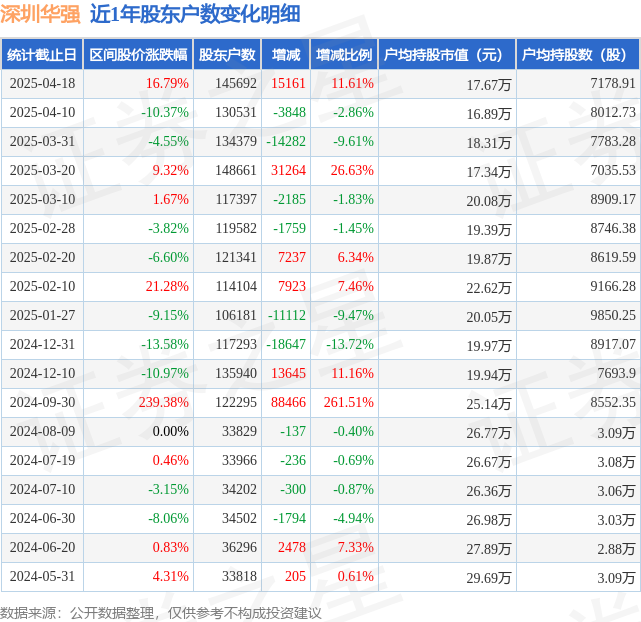Click the date cell 2024-06-20

pyautogui.click(x=43, y=548)
